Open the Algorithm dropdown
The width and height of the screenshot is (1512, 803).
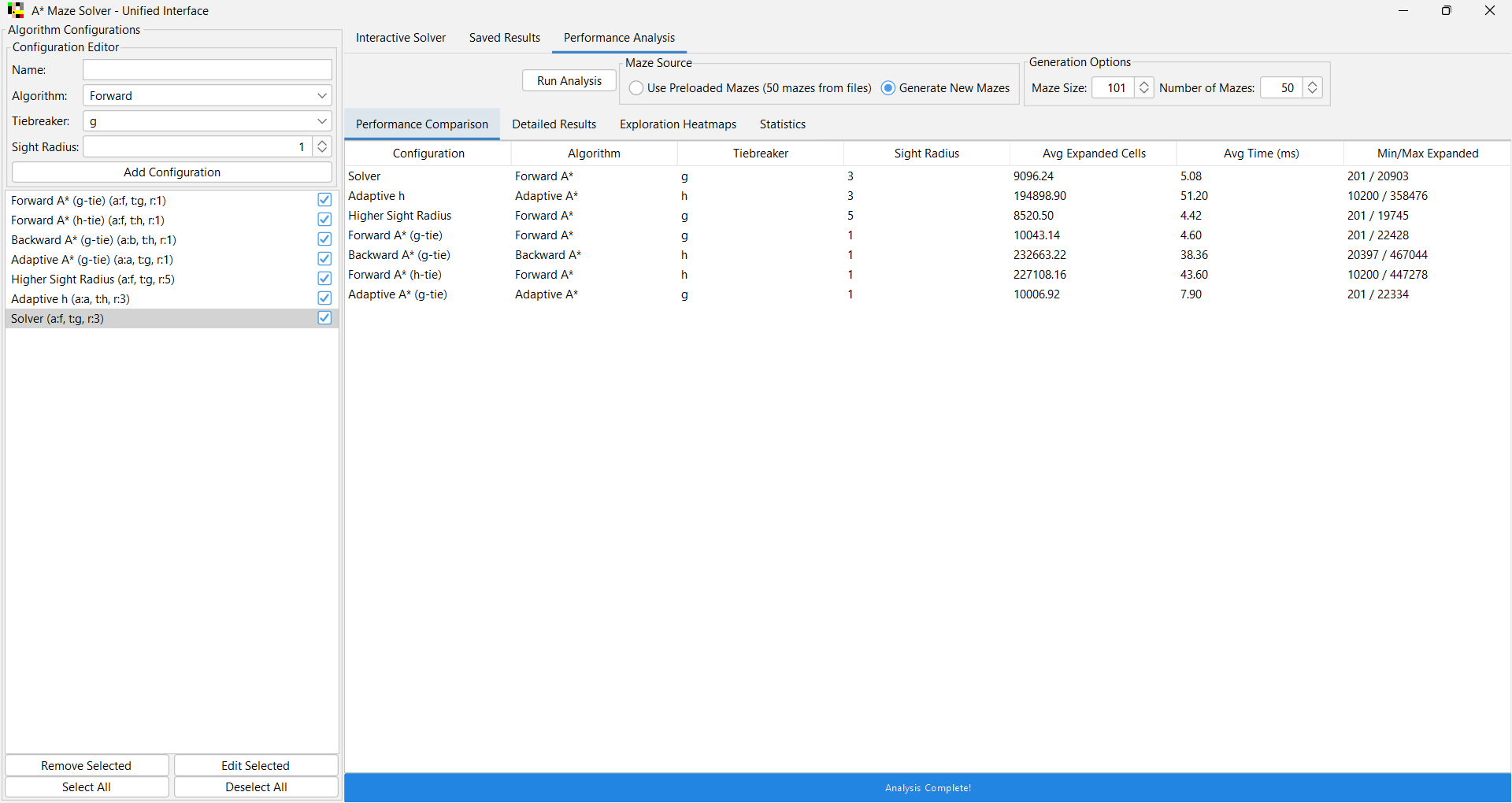207,96
